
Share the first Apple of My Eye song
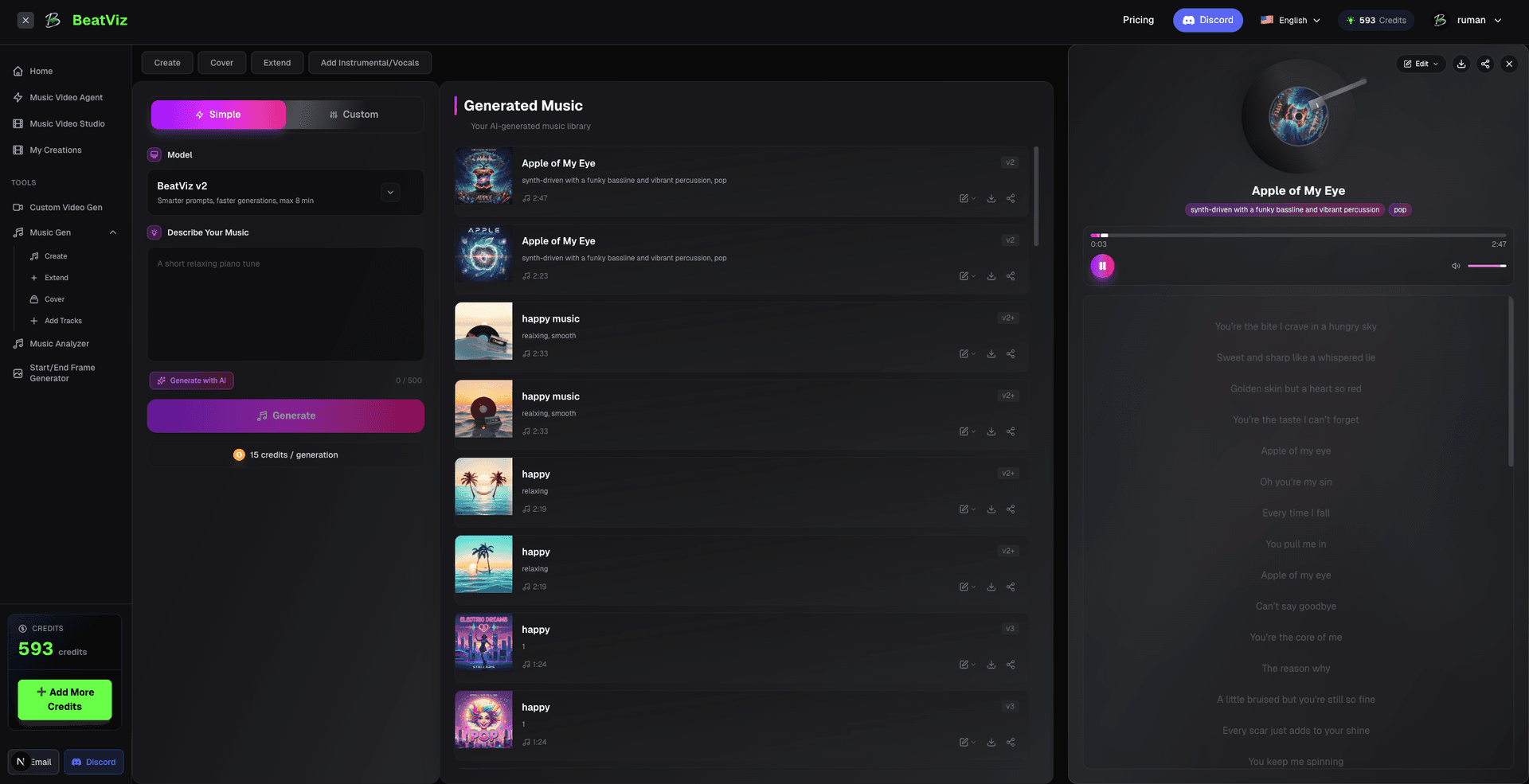click(1010, 198)
